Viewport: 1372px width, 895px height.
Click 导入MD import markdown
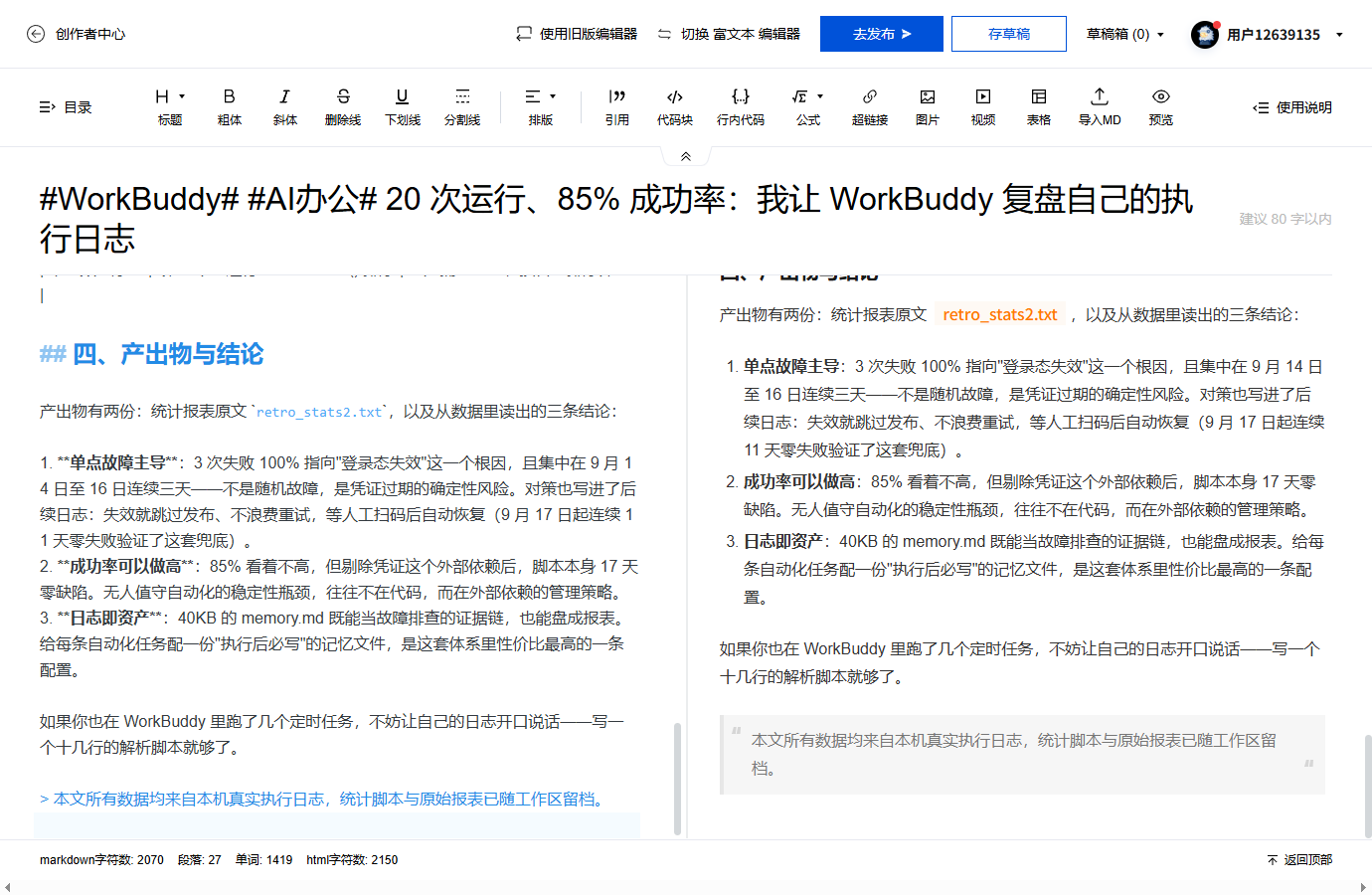pyautogui.click(x=1100, y=107)
